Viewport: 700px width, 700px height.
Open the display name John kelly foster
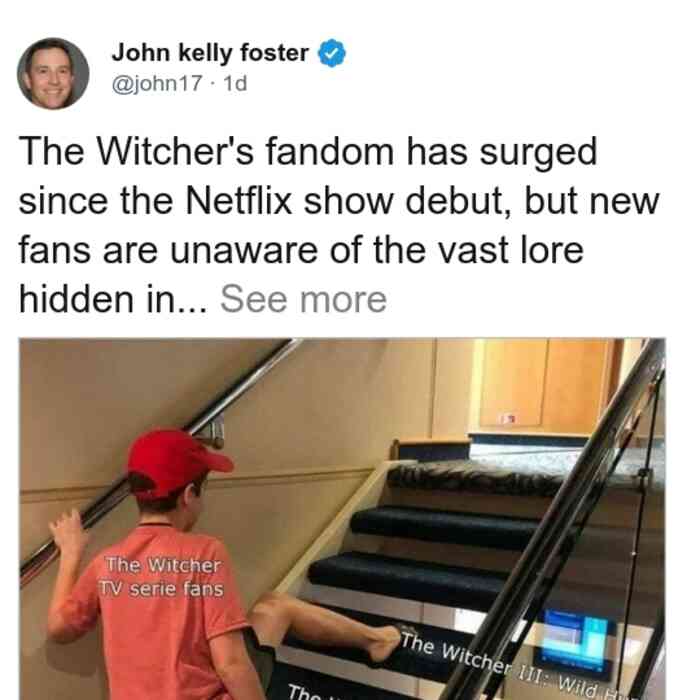pos(210,53)
